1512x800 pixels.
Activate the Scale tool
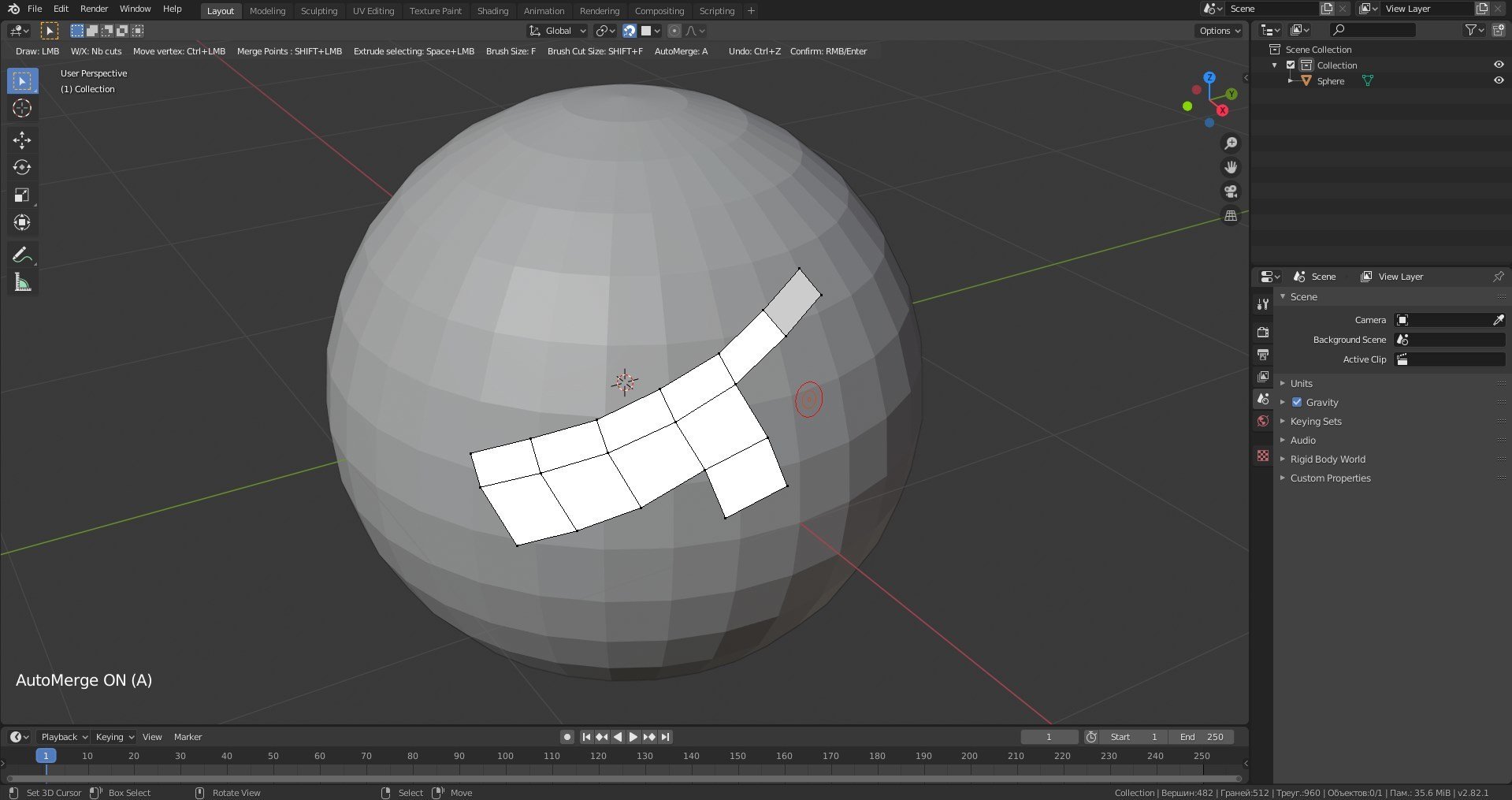22,195
